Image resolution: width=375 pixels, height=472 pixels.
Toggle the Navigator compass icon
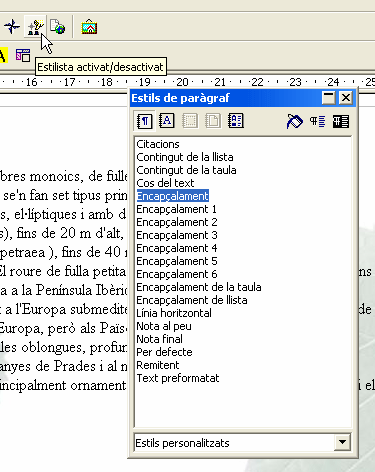point(12,27)
